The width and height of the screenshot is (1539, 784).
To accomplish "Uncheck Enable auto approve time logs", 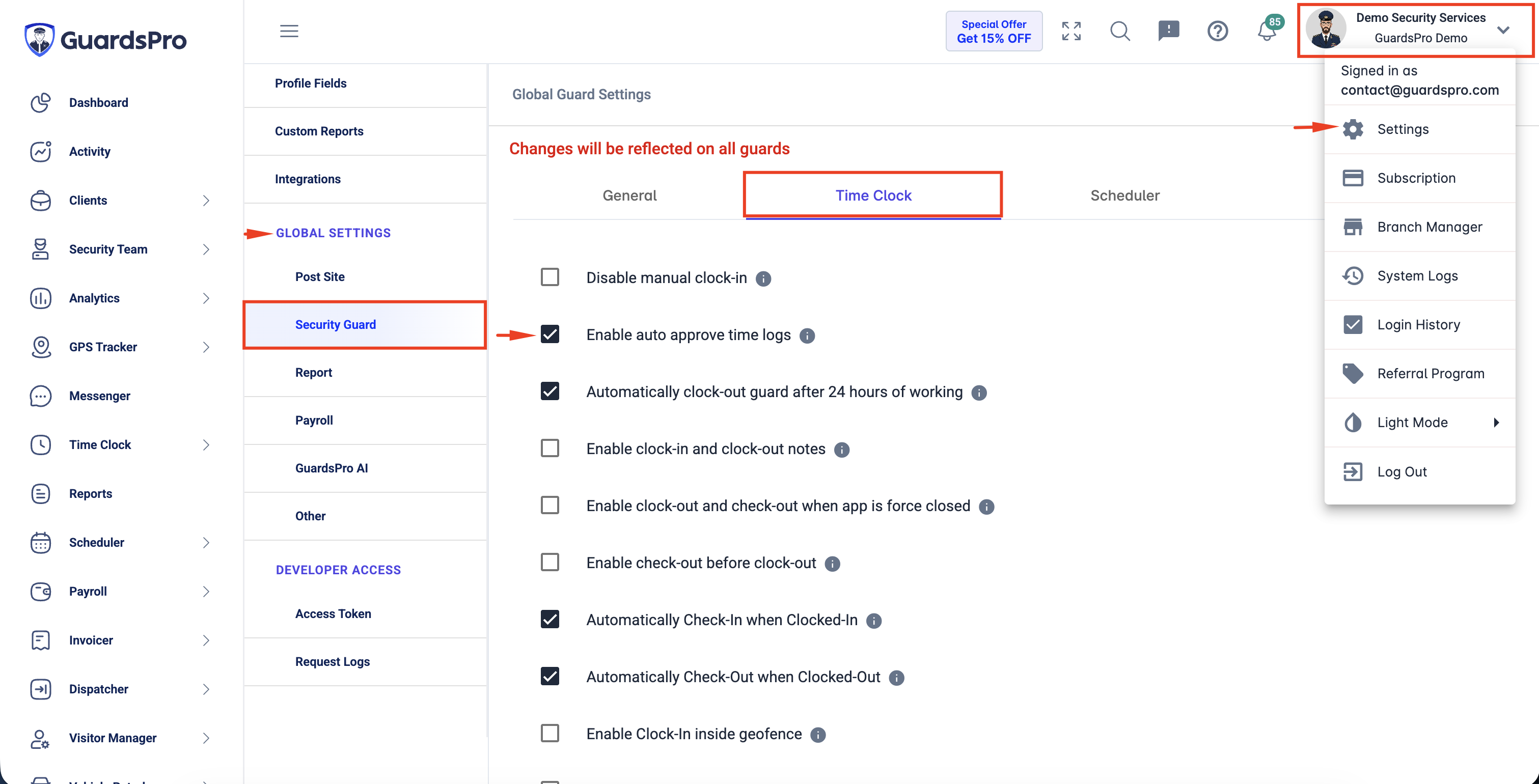I will 549,334.
